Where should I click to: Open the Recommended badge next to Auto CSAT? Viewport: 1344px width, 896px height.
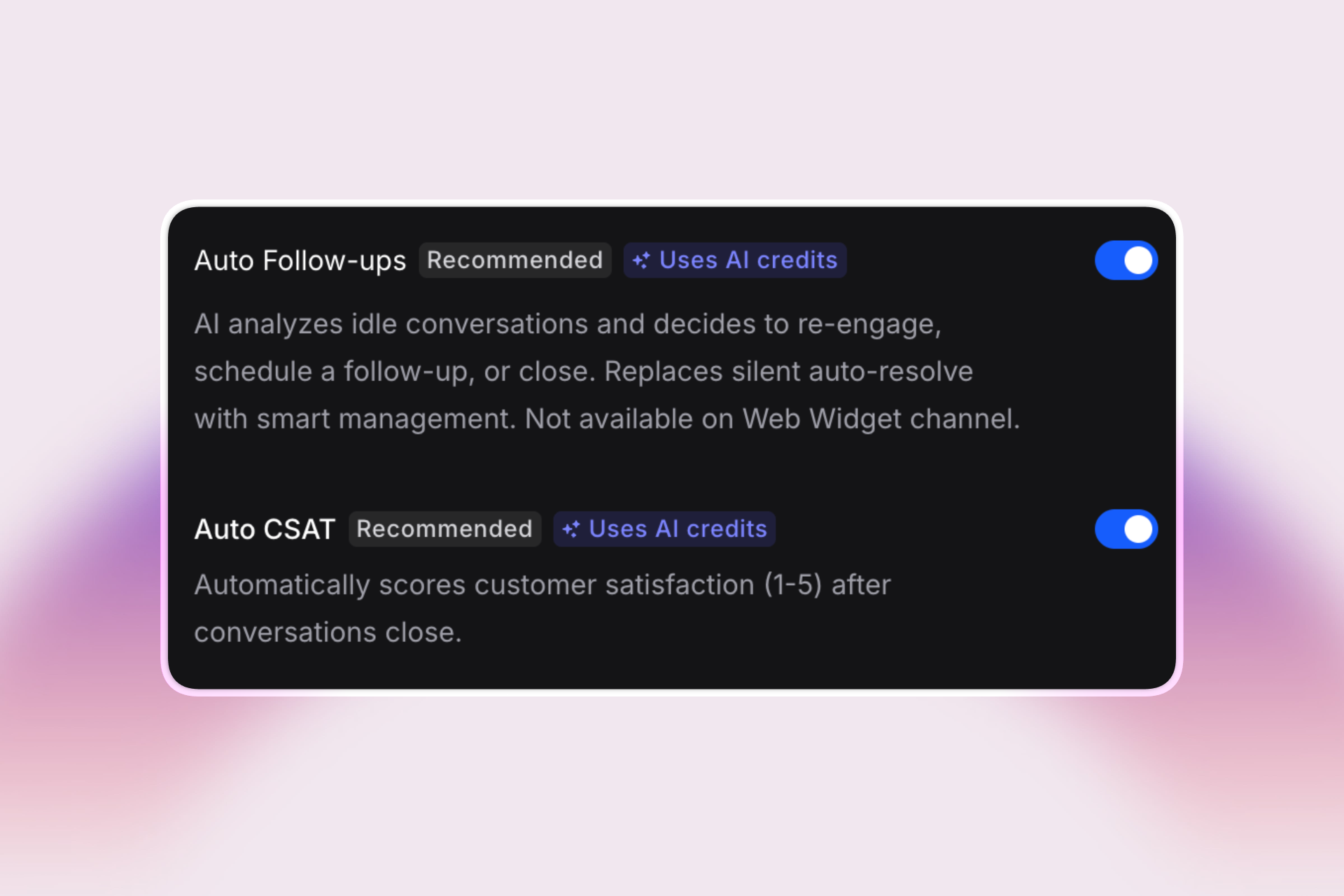pyautogui.click(x=444, y=529)
